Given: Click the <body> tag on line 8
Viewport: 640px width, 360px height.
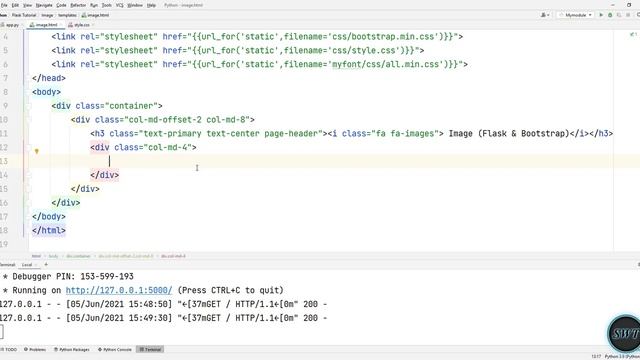Looking at the screenshot, I should [x=46, y=92].
